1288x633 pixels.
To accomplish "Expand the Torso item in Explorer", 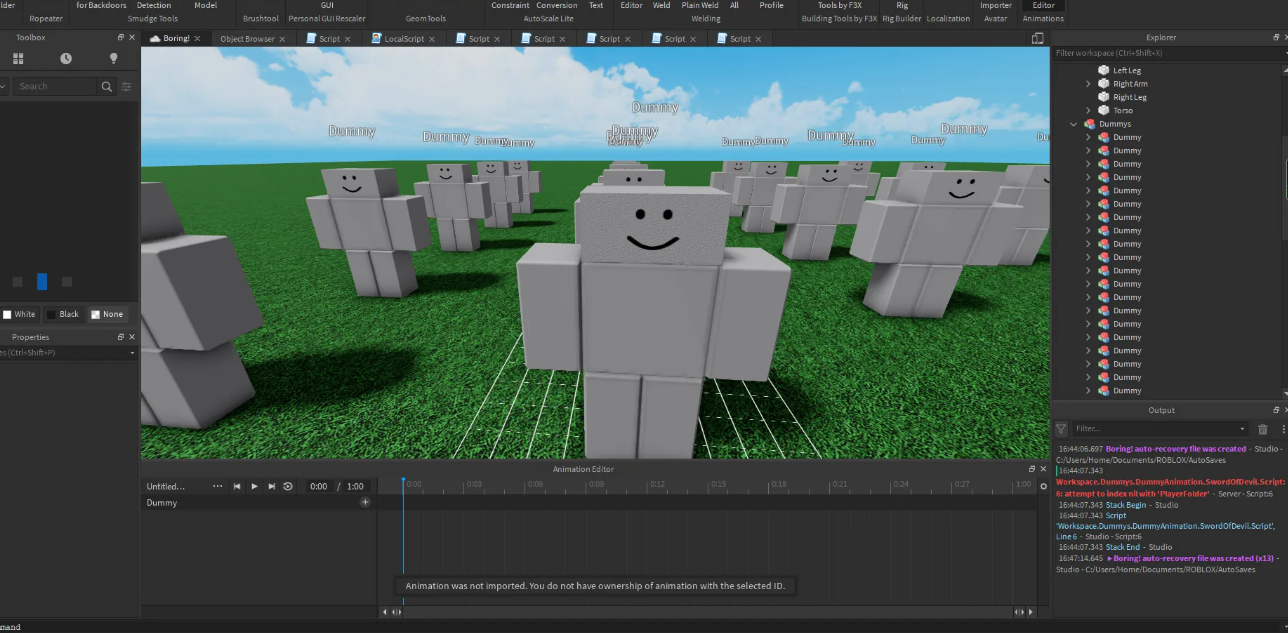I will click(1089, 110).
